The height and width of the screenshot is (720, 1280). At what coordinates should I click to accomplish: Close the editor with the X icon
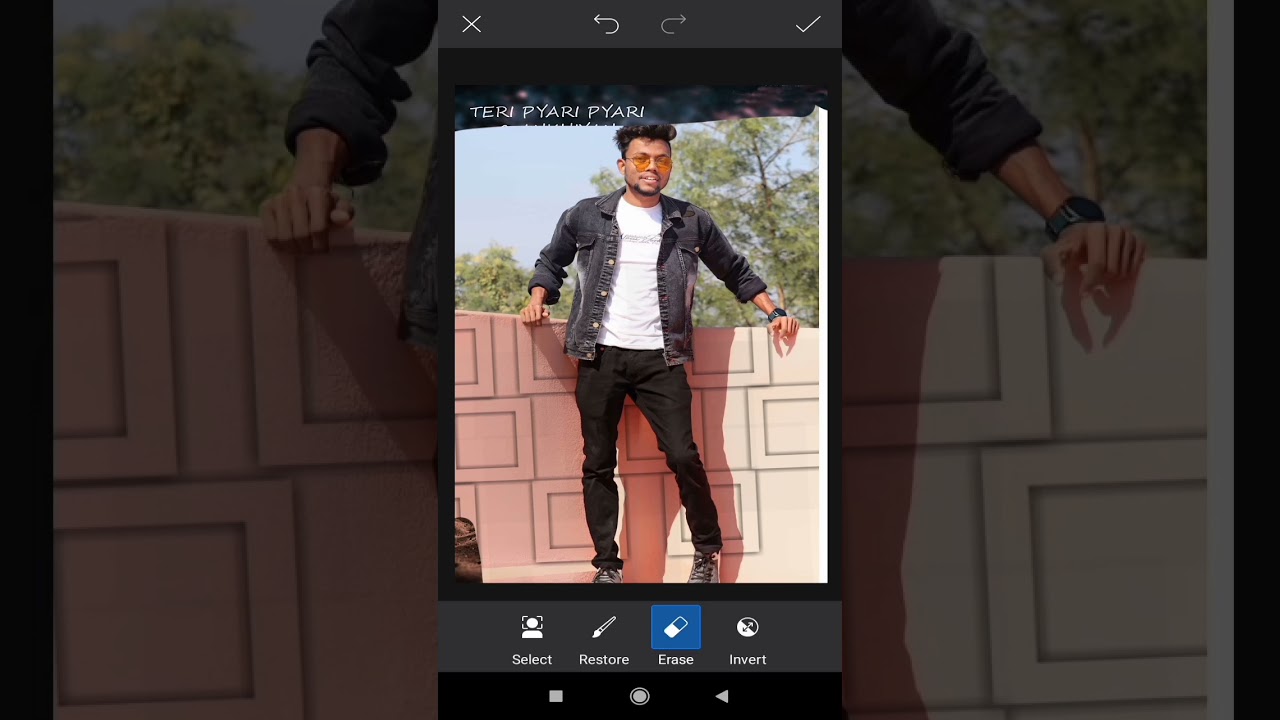[x=472, y=24]
